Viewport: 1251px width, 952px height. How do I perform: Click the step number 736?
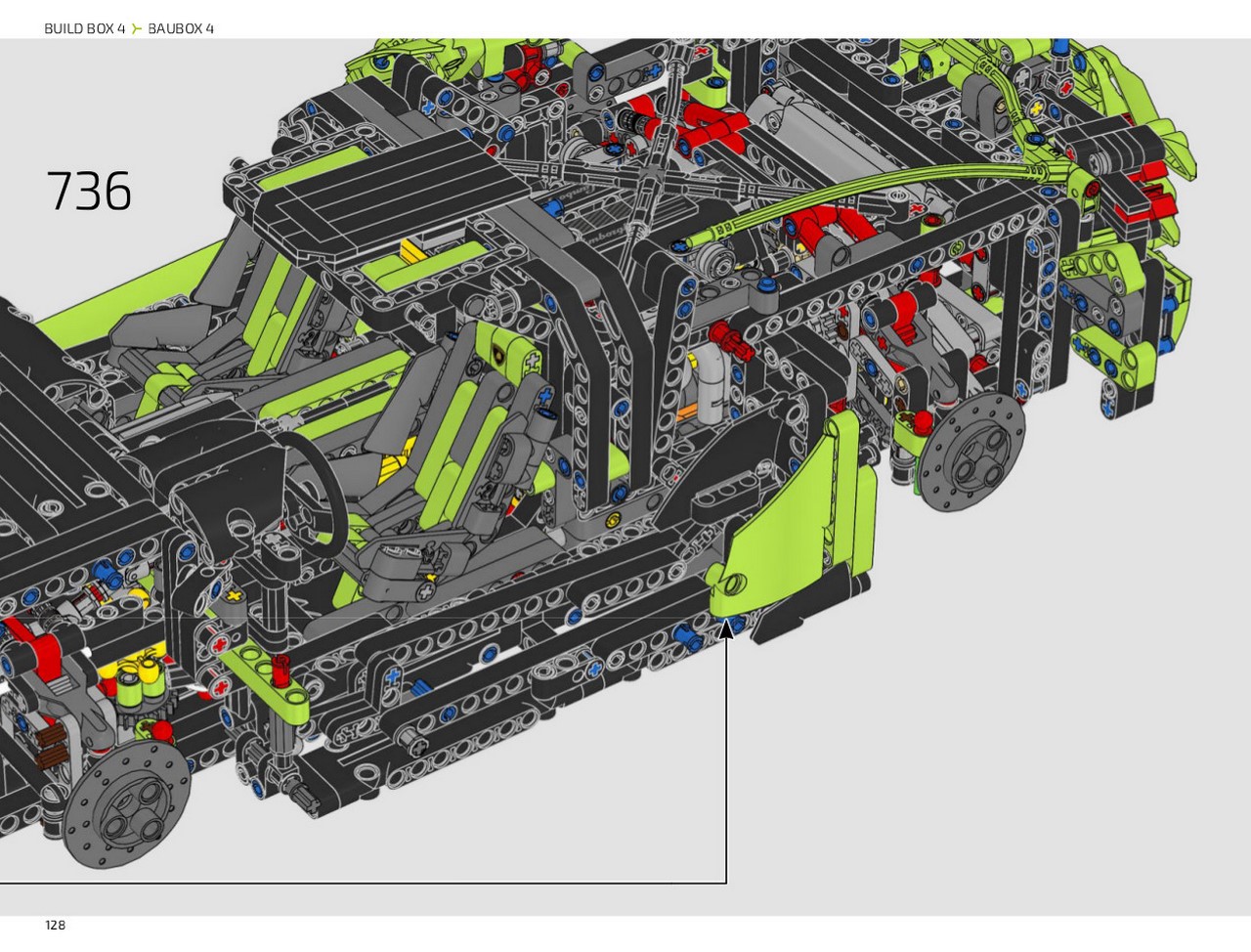89,192
